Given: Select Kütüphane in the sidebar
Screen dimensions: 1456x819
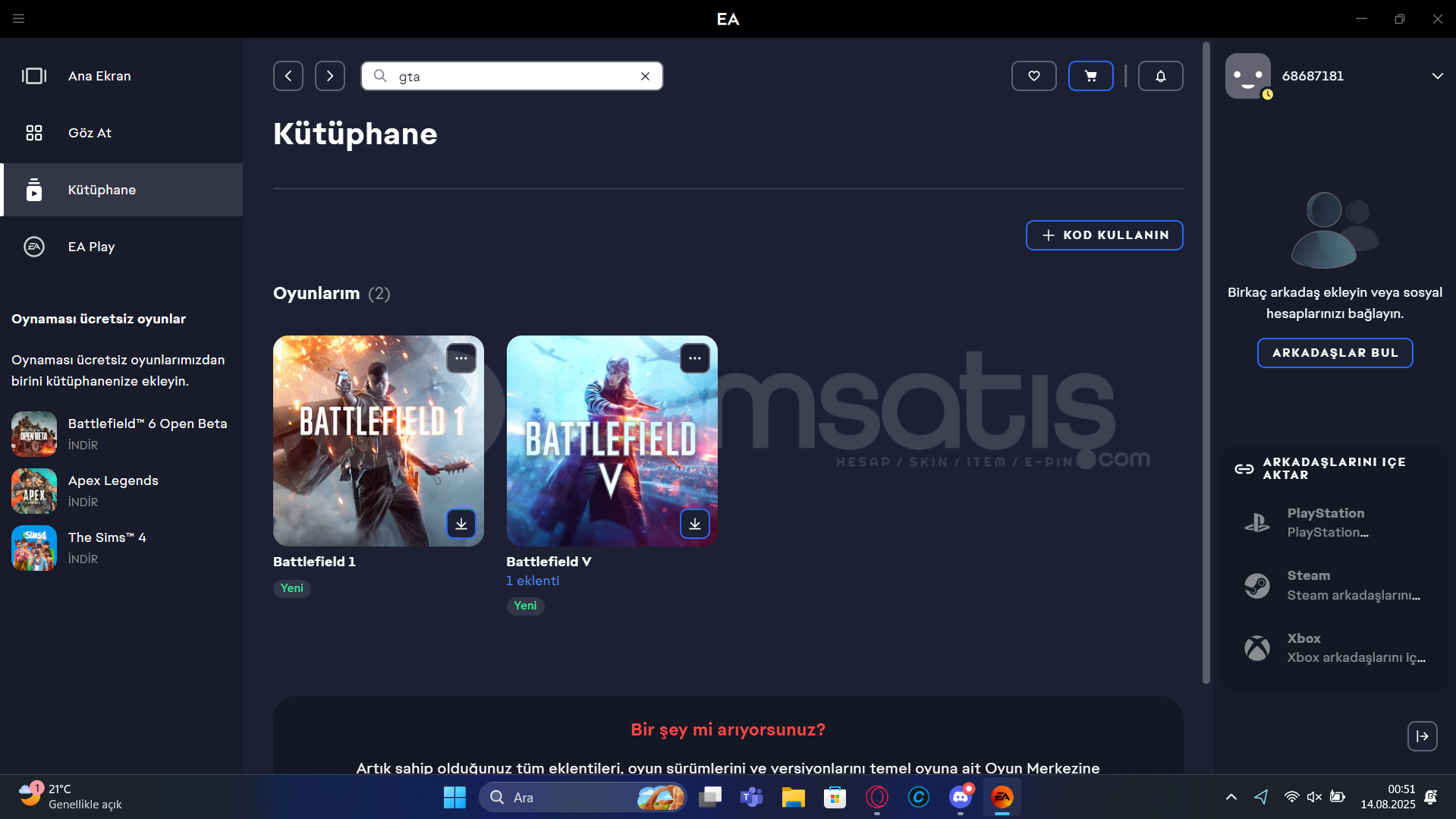Looking at the screenshot, I should point(121,190).
